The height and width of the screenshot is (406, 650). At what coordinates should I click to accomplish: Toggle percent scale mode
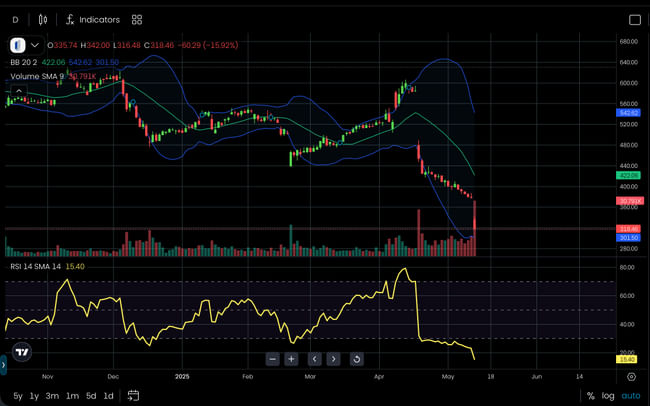pyautogui.click(x=591, y=396)
